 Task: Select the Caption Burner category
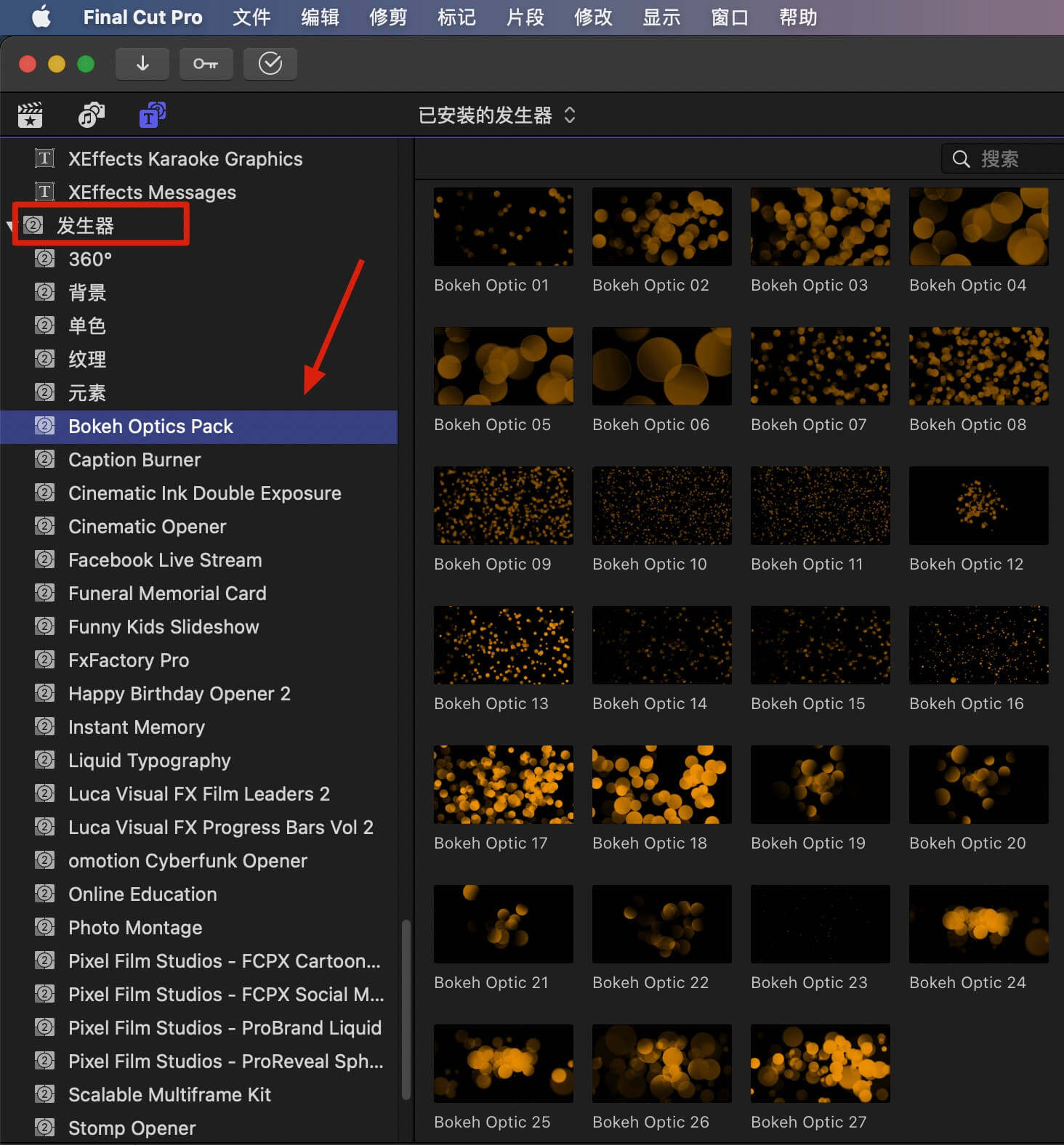pyautogui.click(x=134, y=460)
